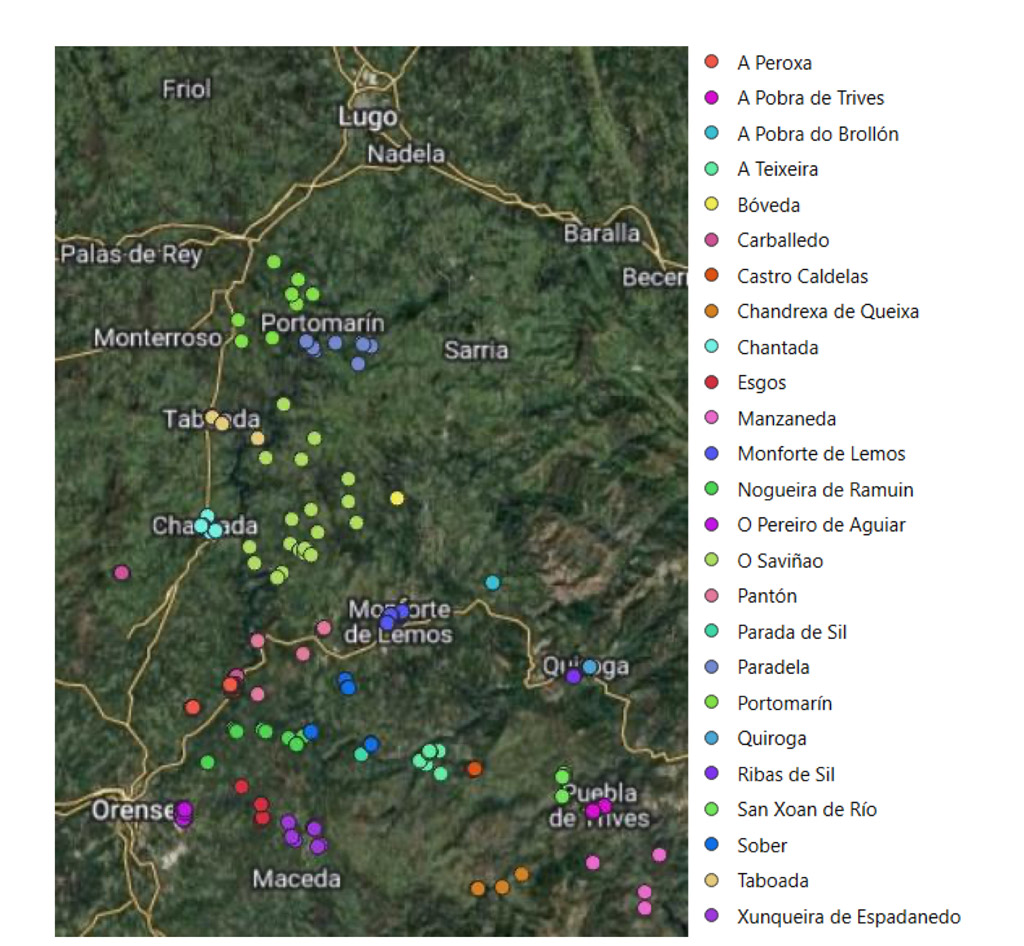This screenshot has height=946, width=1024.
Task: Click the Paradela legend label
Action: (773, 667)
